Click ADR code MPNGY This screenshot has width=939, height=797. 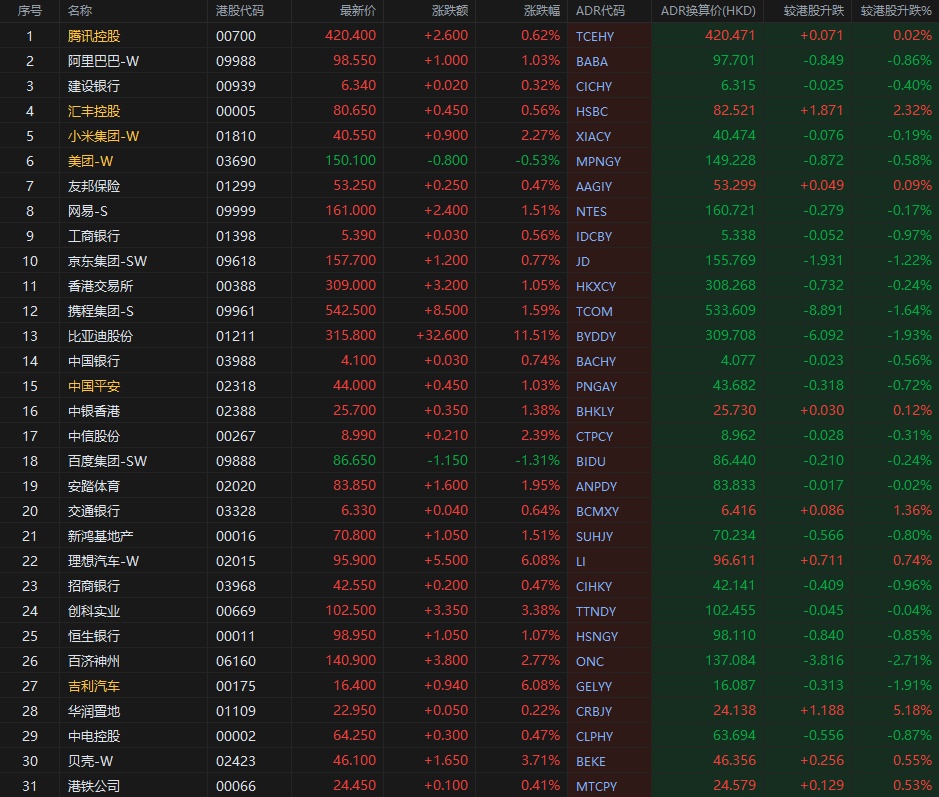598,162
